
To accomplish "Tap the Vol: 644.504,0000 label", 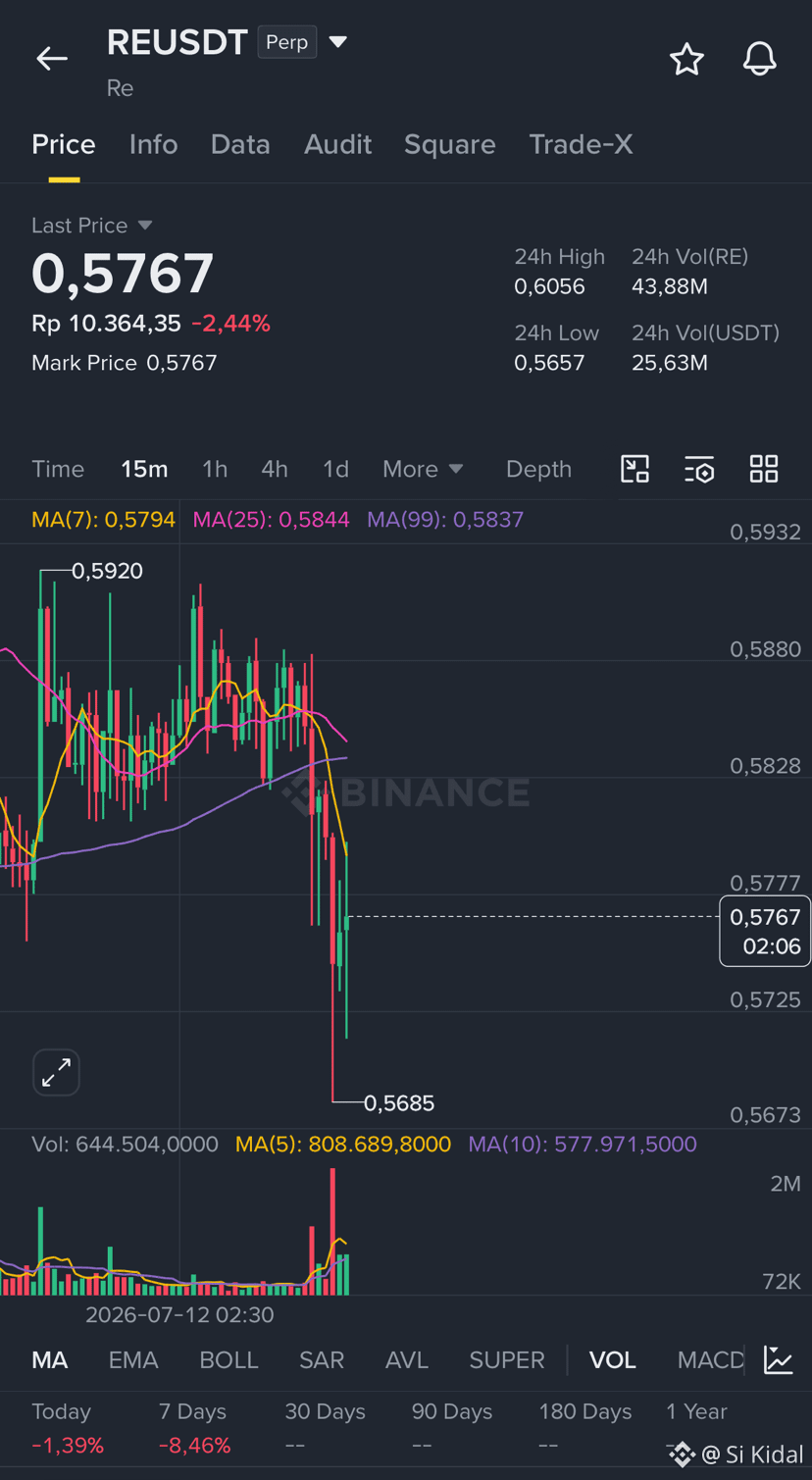I will [x=125, y=1145].
